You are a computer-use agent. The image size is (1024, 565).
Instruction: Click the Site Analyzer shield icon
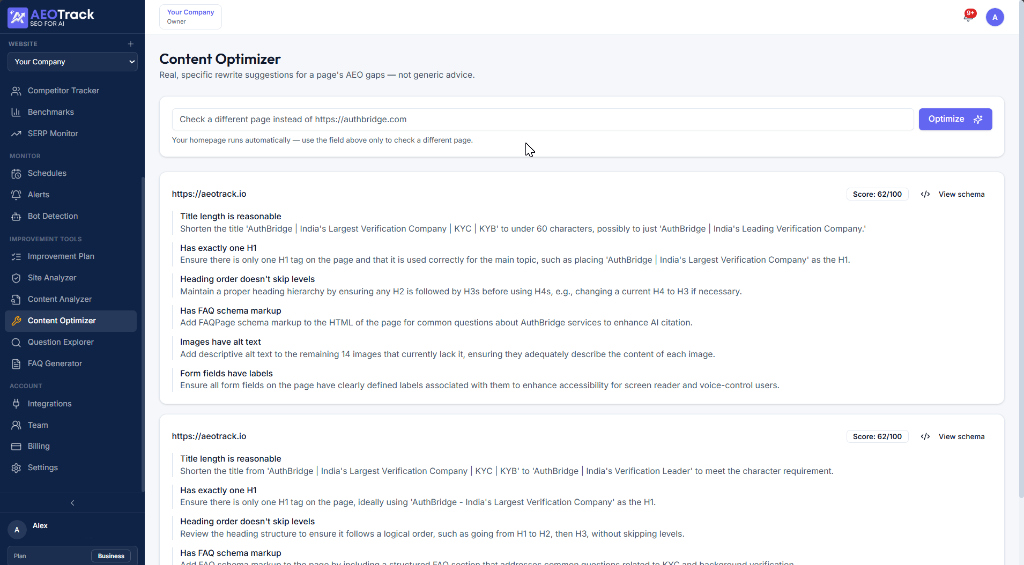tap(16, 278)
